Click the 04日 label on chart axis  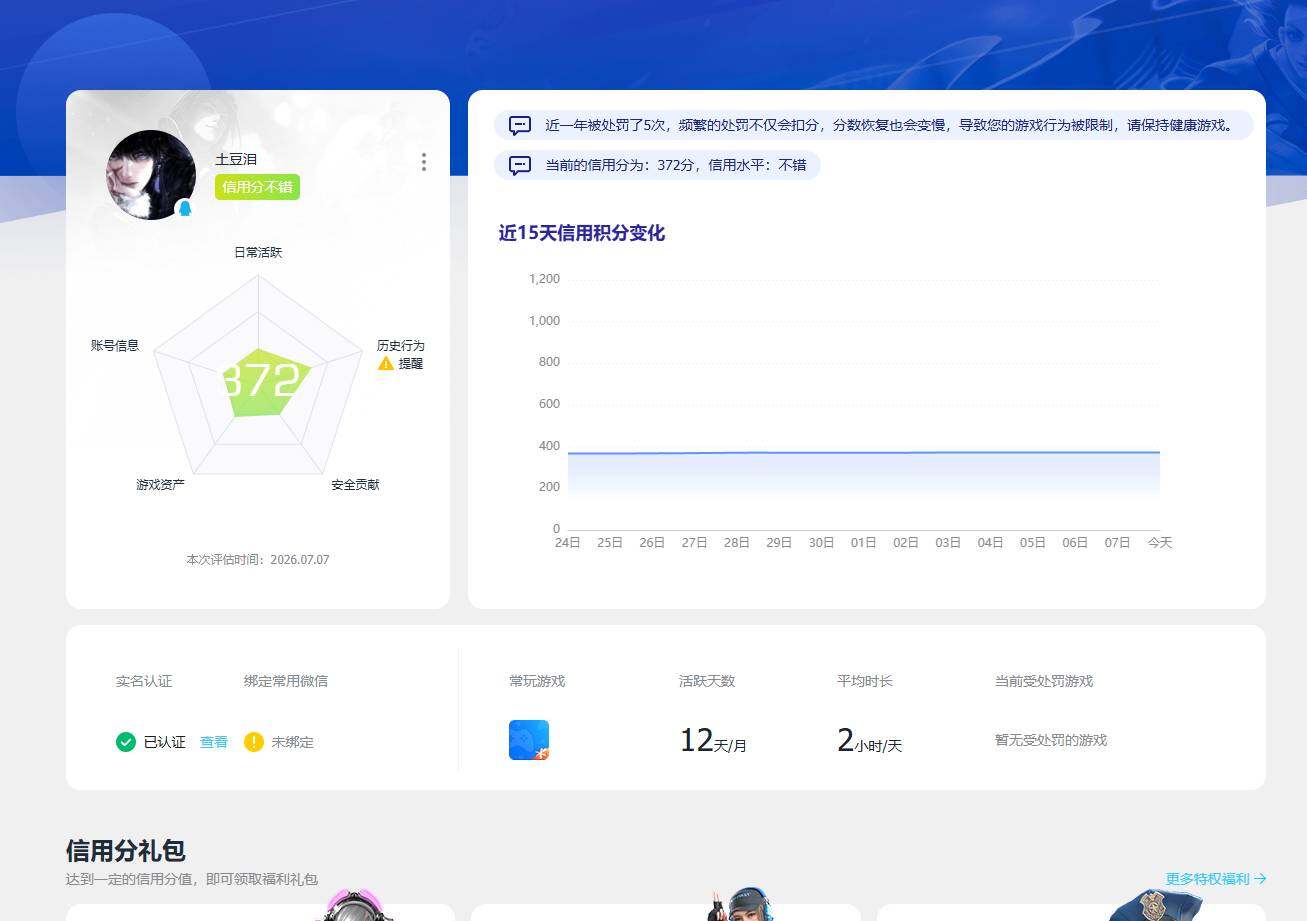[991, 543]
